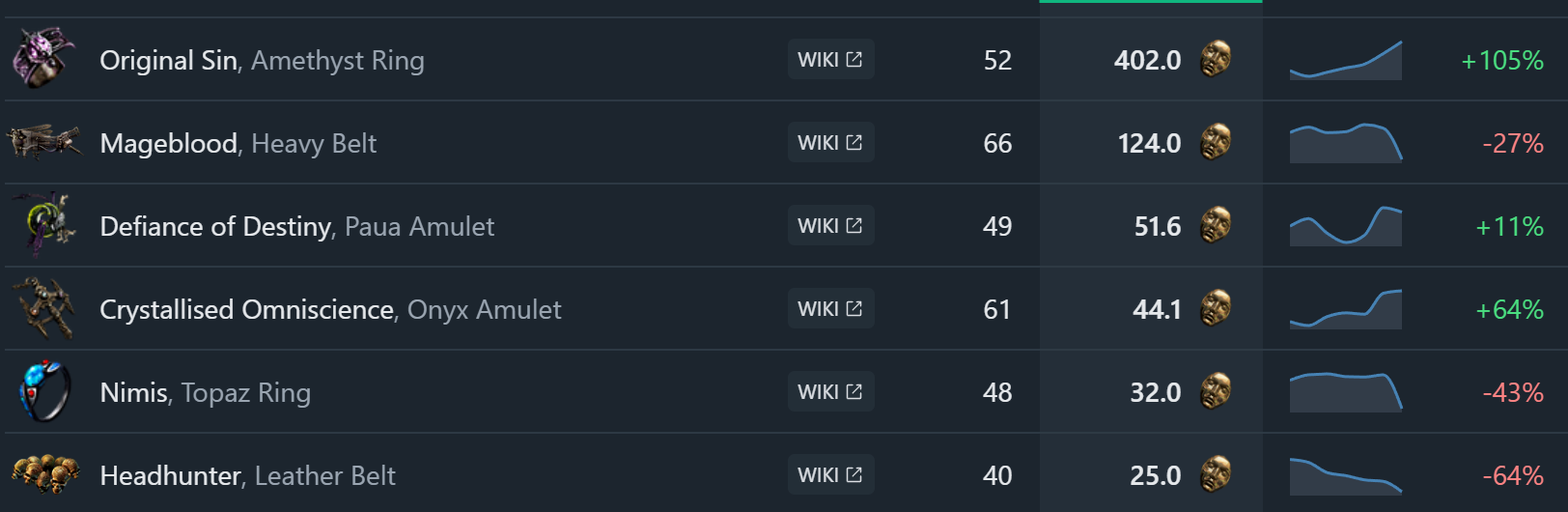Screen dimensions: 1568x512
Task: Click the Divine Orb icon beside 402.0
Action: pos(1216,59)
